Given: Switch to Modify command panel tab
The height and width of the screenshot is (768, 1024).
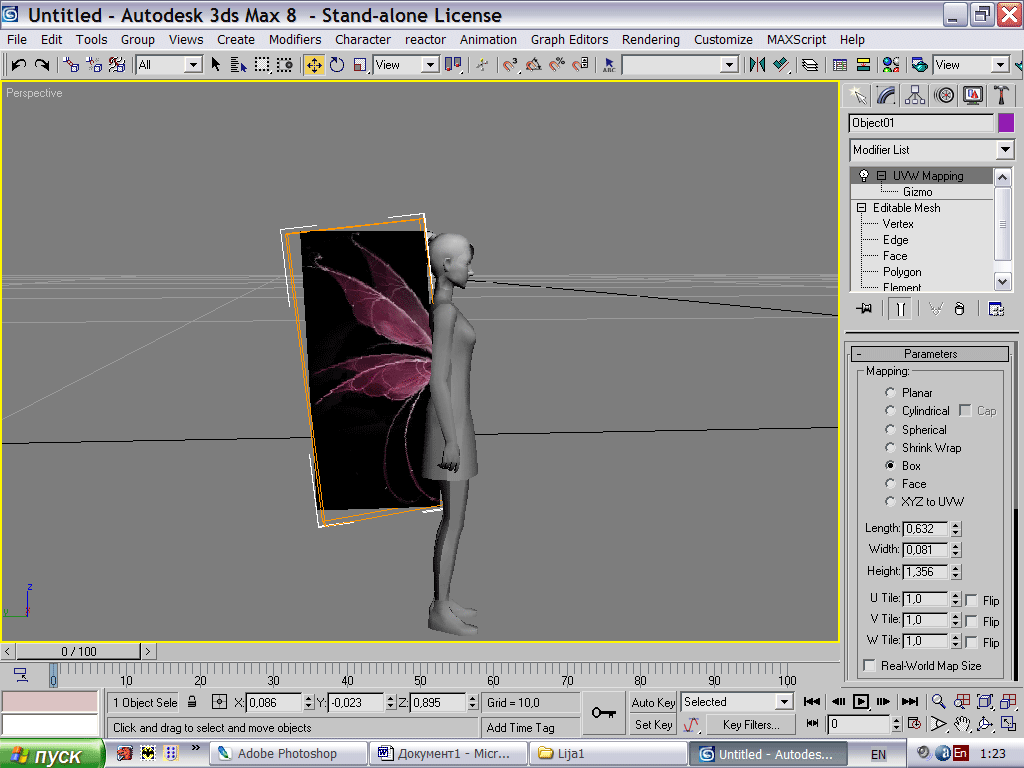Looking at the screenshot, I should 886,96.
